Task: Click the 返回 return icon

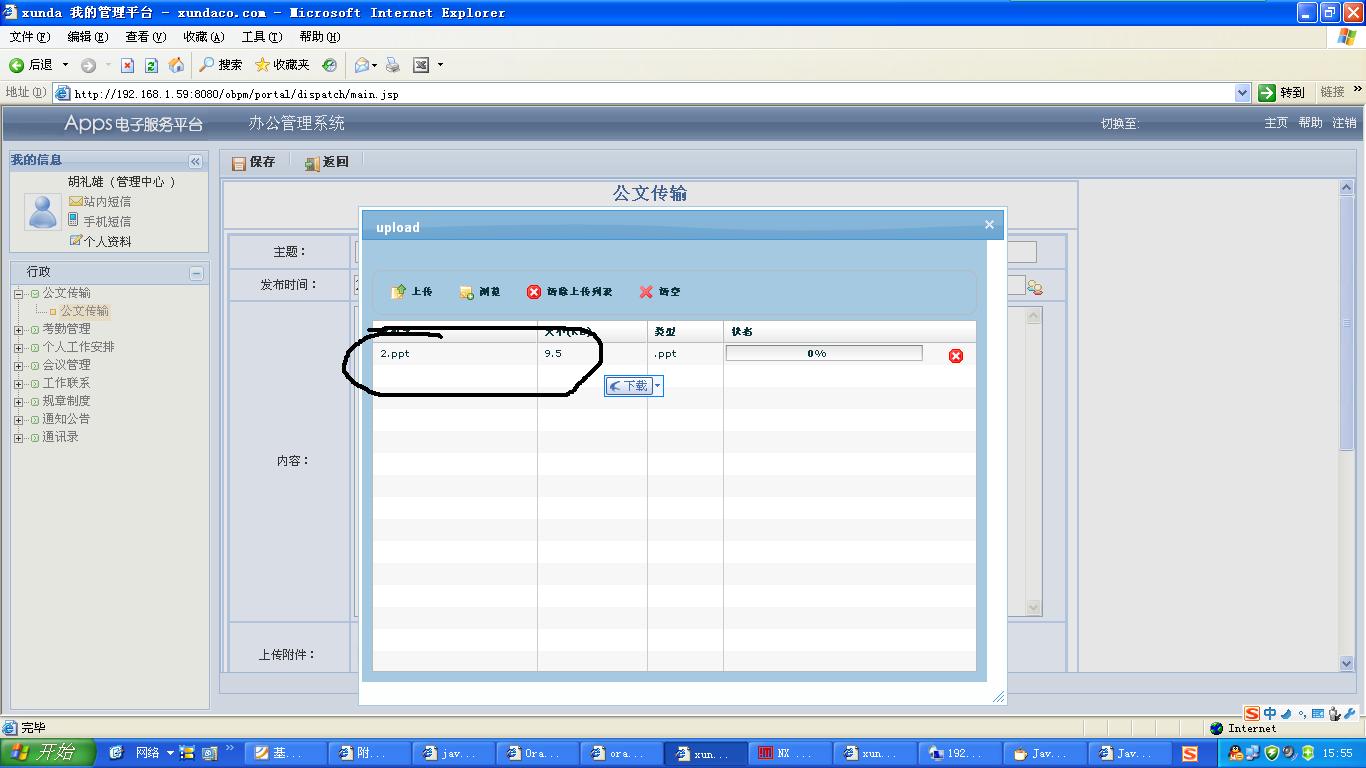Action: [312, 163]
